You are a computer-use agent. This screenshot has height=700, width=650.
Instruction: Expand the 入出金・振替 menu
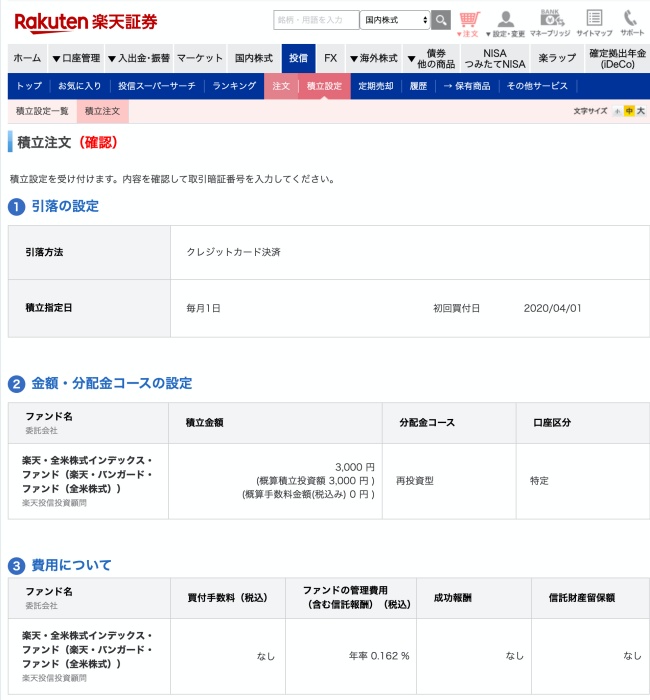click(x=139, y=58)
